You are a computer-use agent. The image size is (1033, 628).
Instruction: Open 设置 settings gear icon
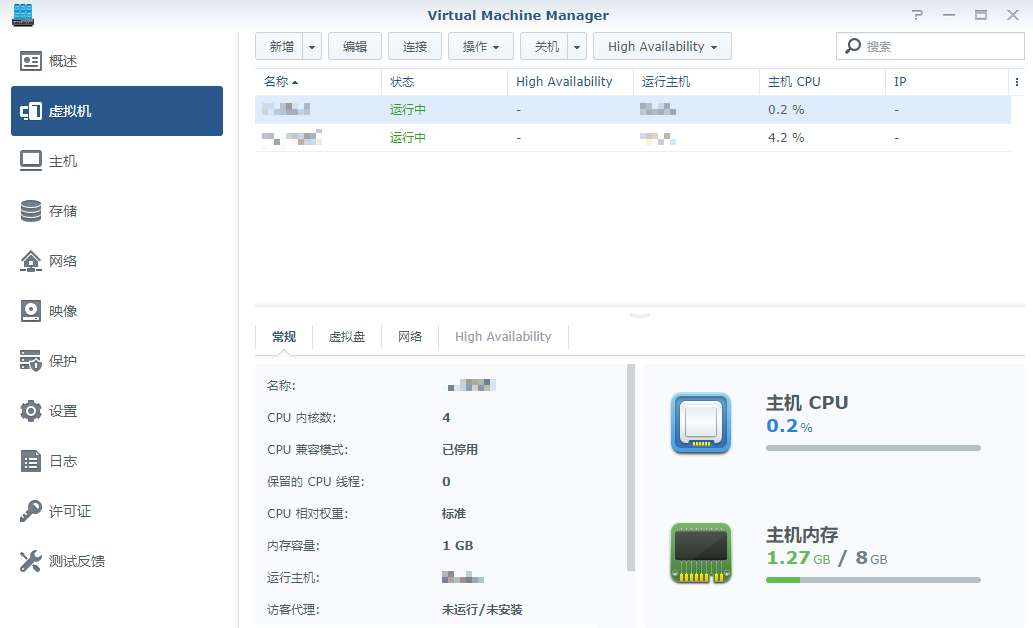(31, 411)
